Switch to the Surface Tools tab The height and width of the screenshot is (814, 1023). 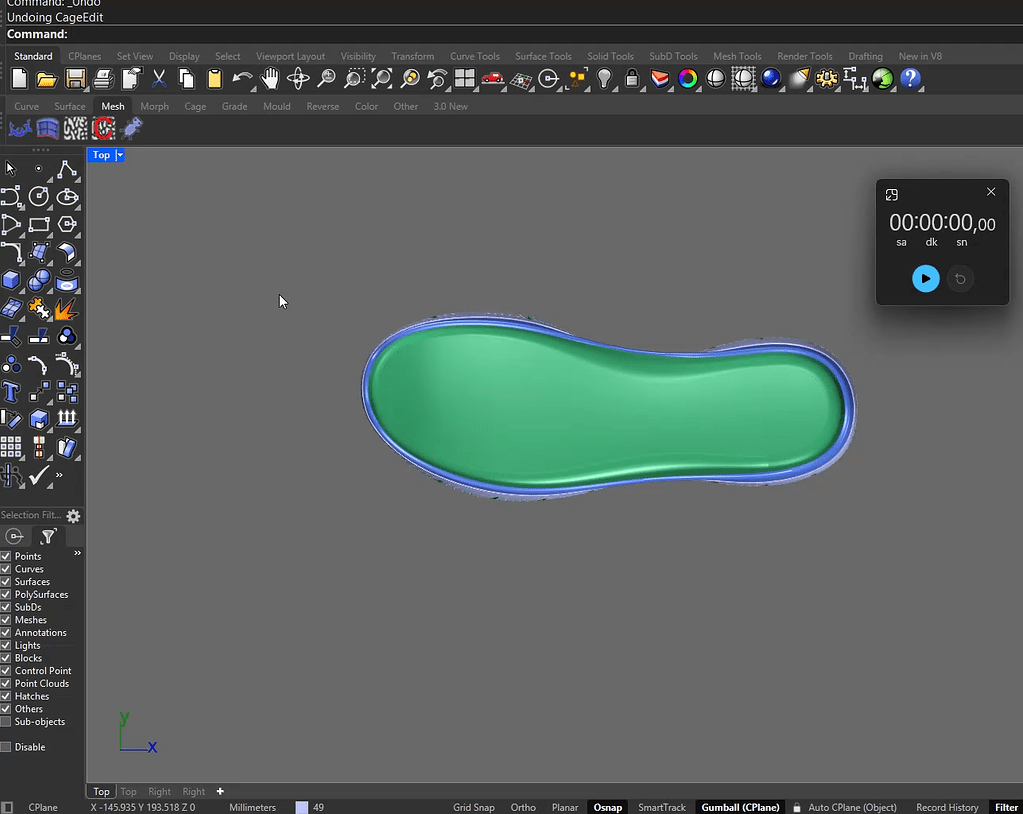(543, 56)
